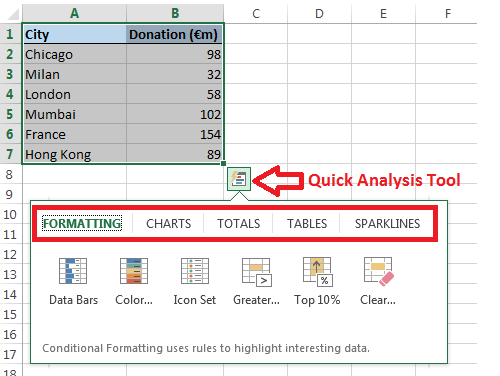500x376 pixels.
Task: Select the Mumbai cell
Action: point(75,114)
